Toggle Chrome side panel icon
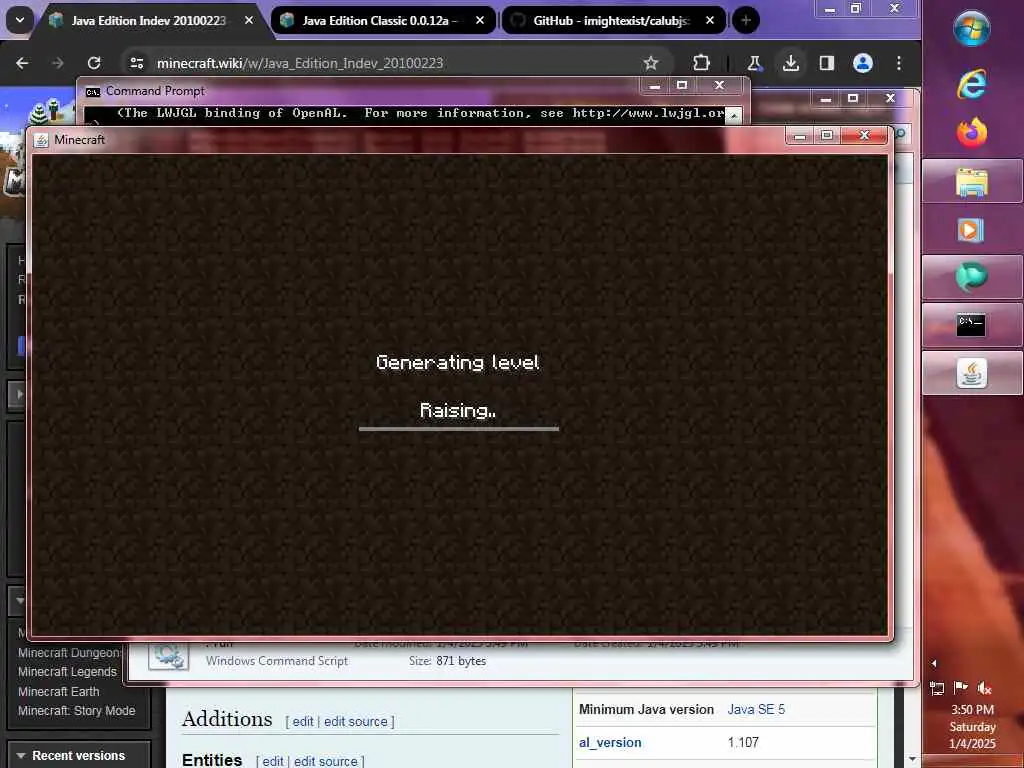The image size is (1024, 768). 827,63
